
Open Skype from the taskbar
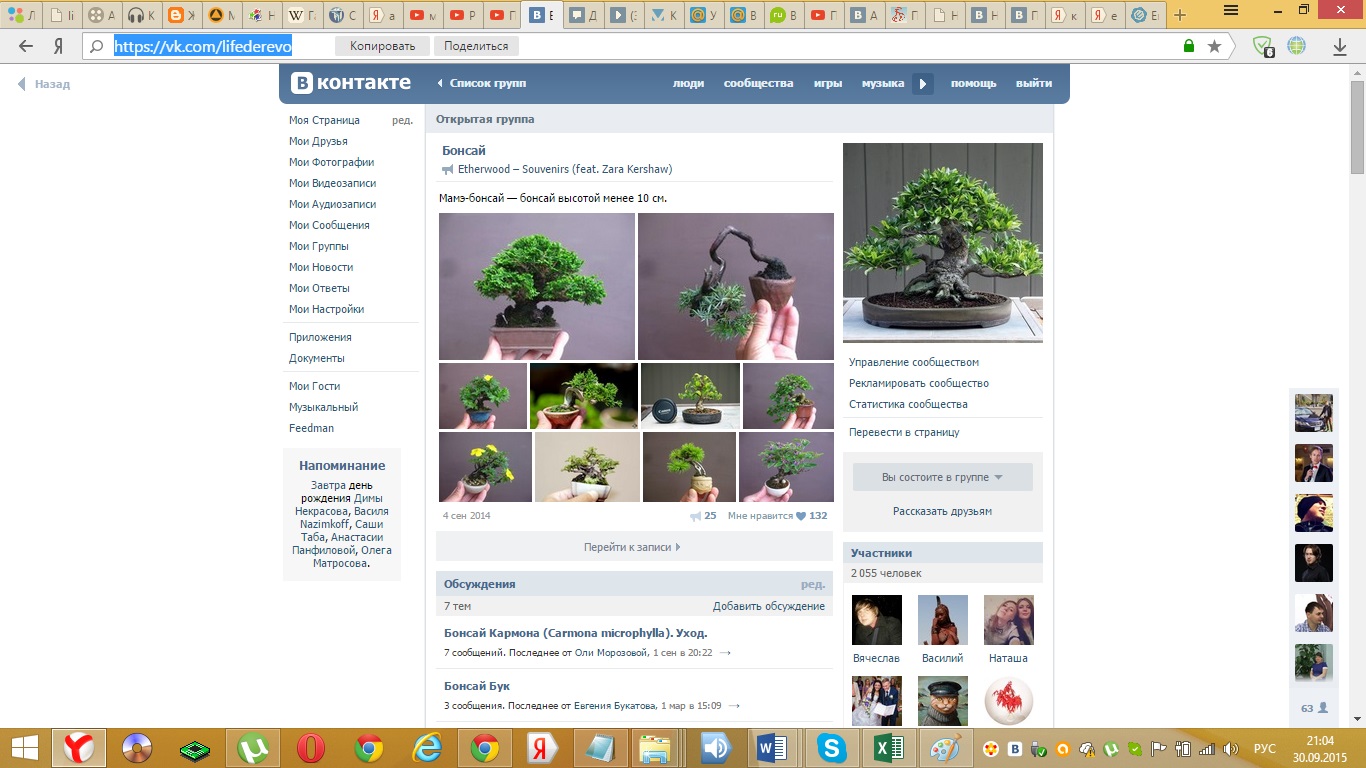(832, 748)
